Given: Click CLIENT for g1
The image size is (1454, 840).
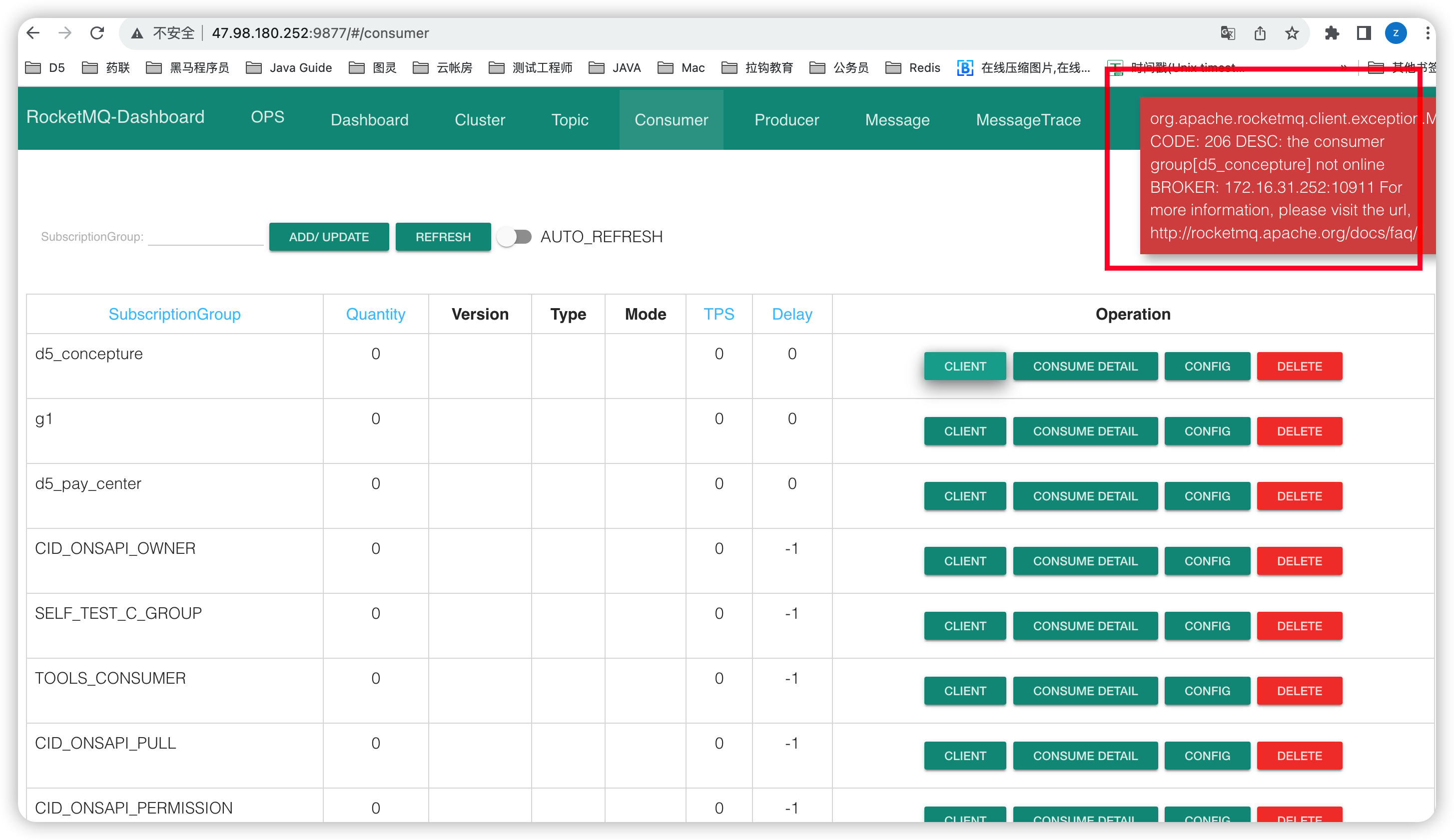Looking at the screenshot, I should 965,431.
